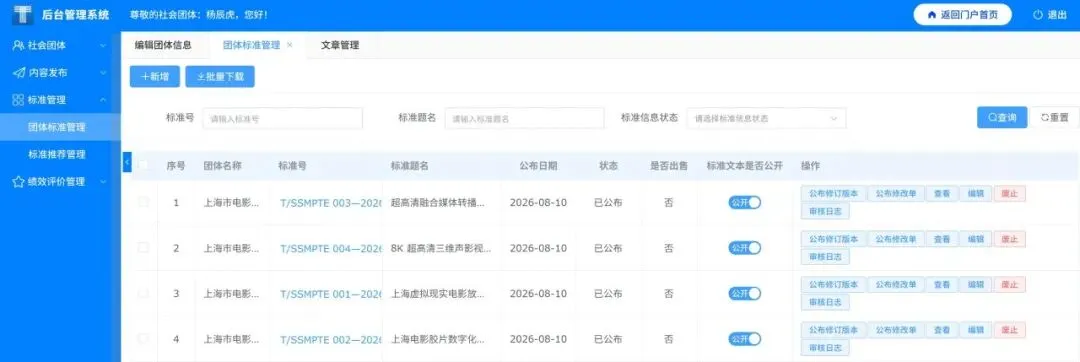This screenshot has height=362, width=1080.
Task: Open the 标准信息状态 dropdown
Action: (x=766, y=118)
